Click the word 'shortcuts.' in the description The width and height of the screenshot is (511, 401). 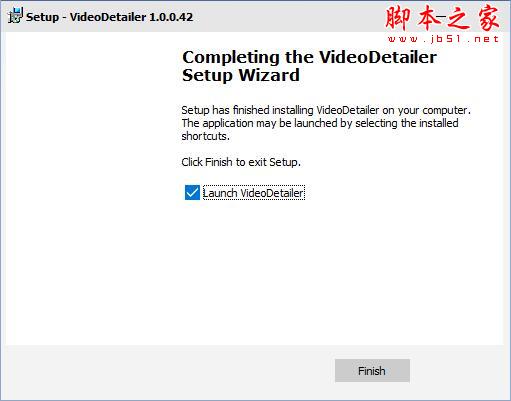[206, 136]
